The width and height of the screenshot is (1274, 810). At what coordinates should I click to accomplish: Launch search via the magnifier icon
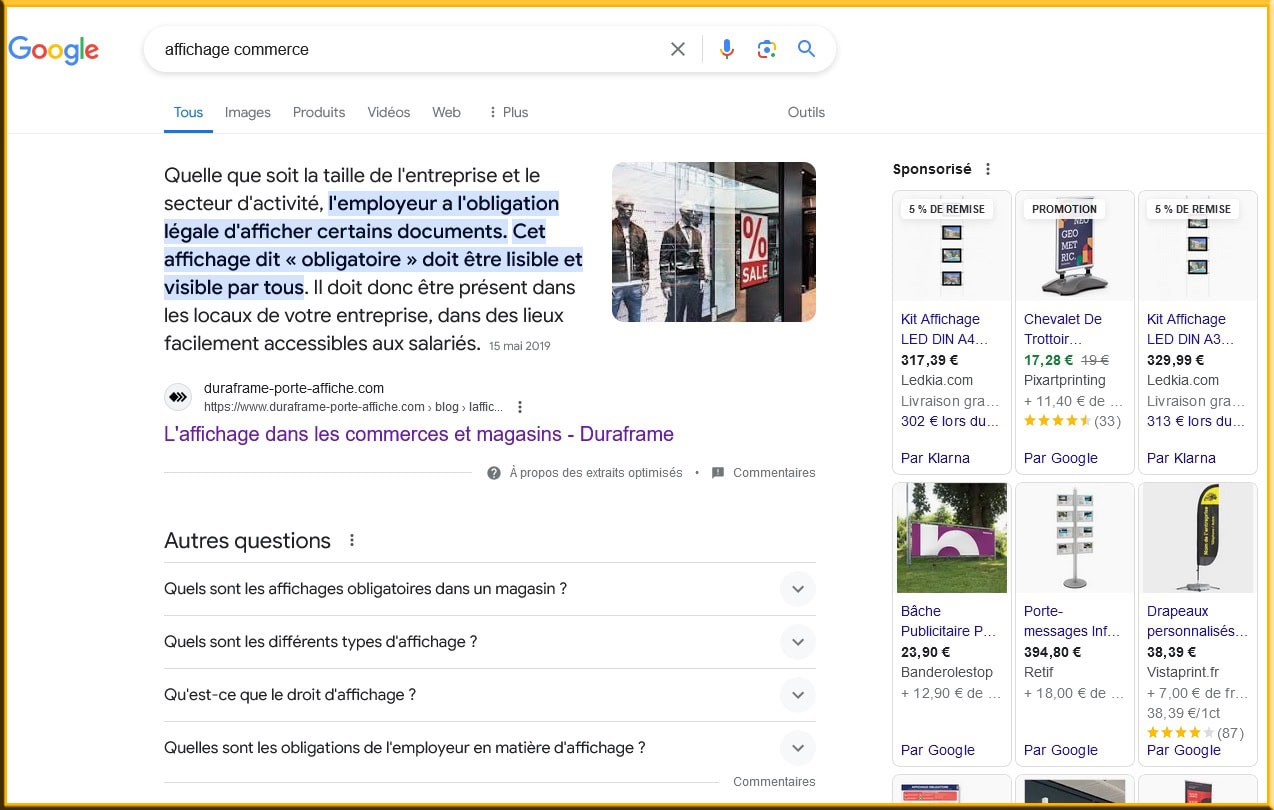(806, 48)
